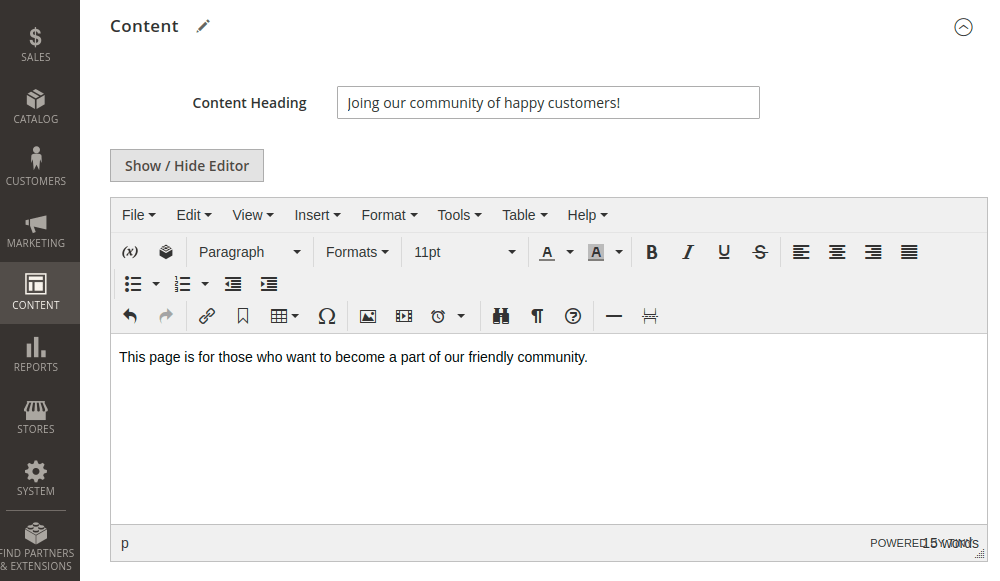Toggle underline formatting
1000x581 pixels.
click(x=724, y=252)
